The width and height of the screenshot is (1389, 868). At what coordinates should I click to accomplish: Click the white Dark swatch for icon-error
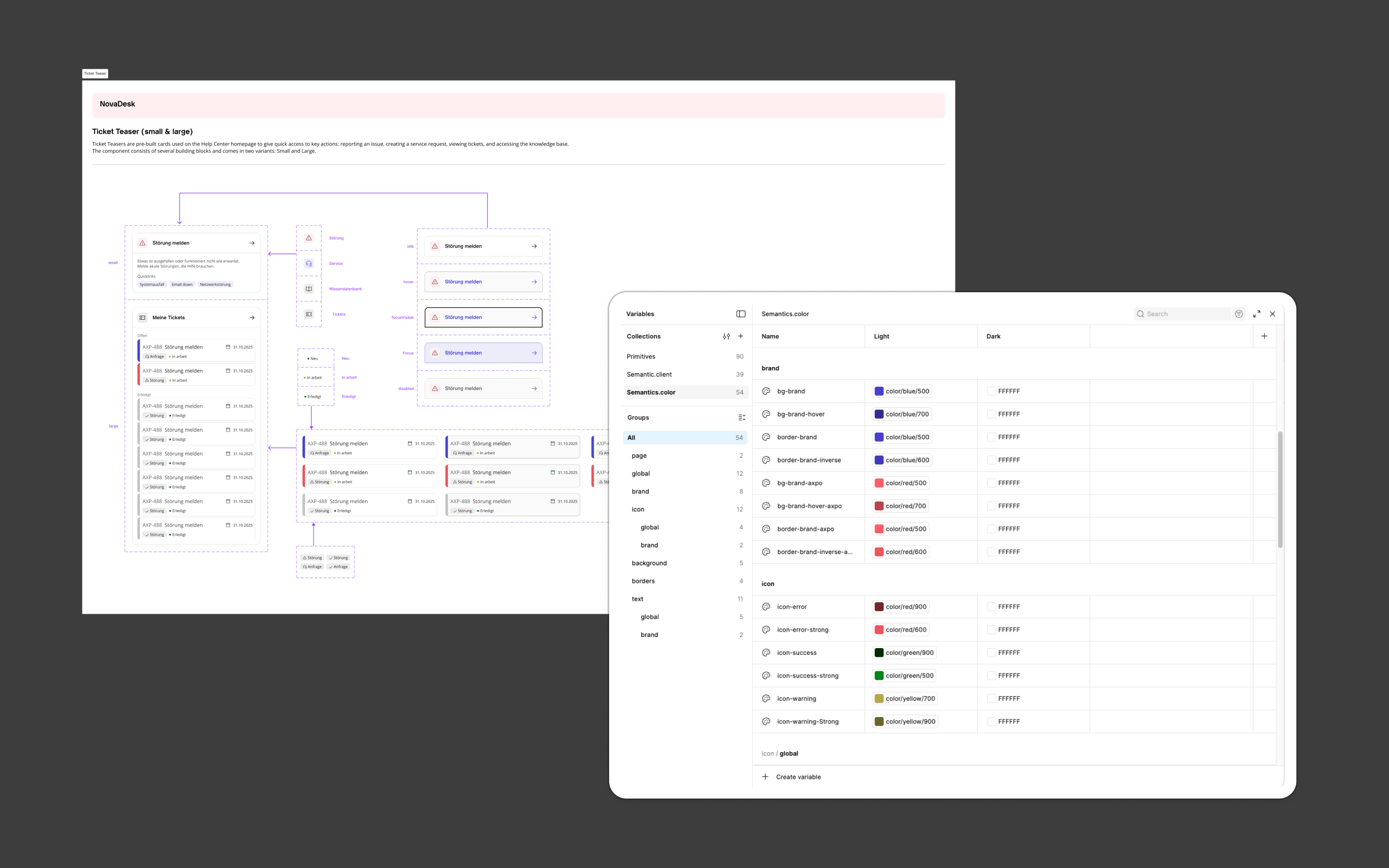(x=991, y=607)
